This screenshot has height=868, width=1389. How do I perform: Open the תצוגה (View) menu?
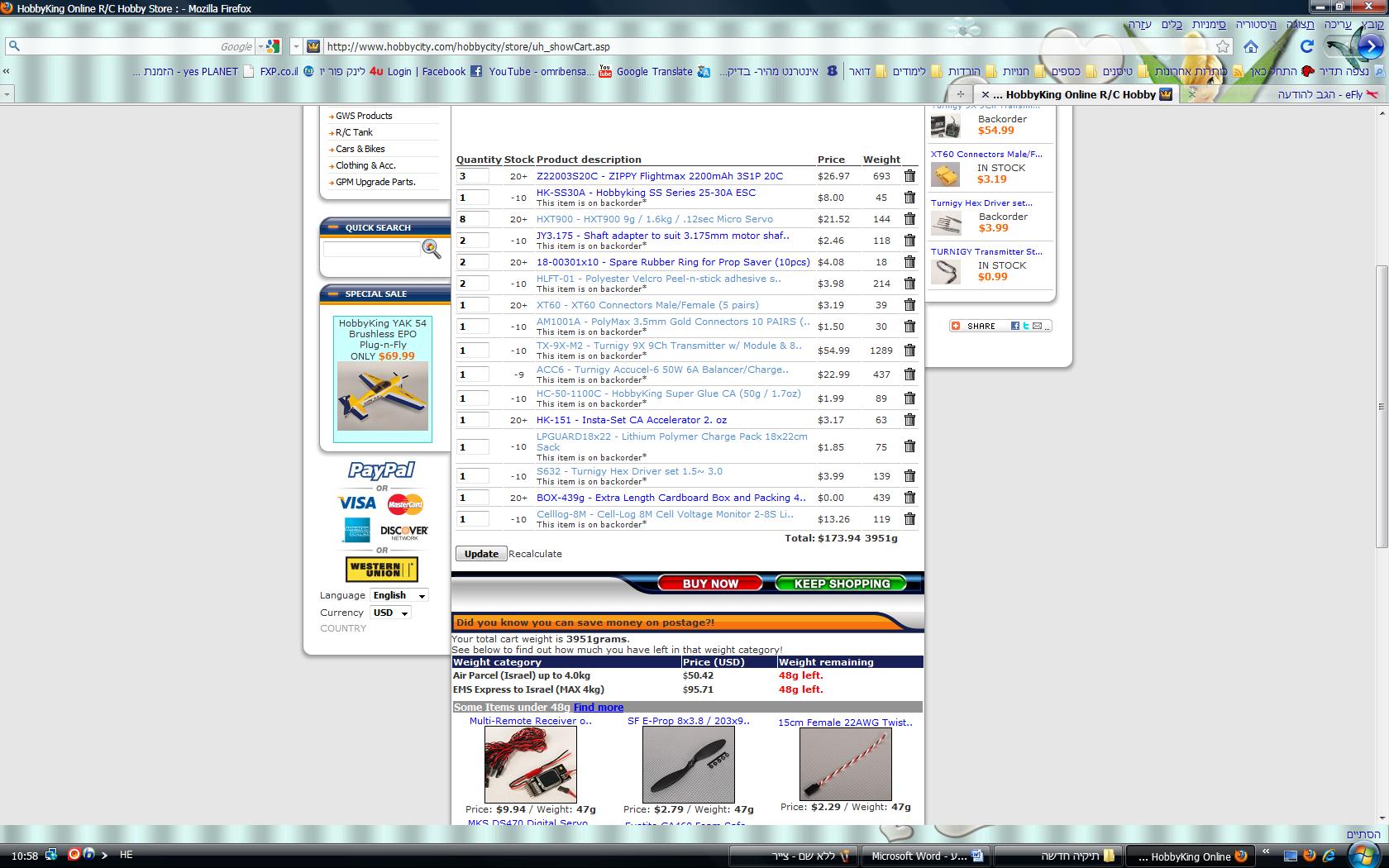pos(1300,26)
